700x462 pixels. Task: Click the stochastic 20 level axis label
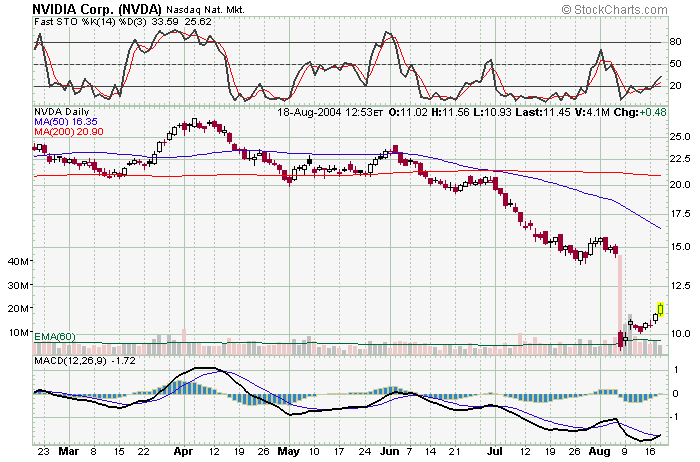tap(675, 85)
